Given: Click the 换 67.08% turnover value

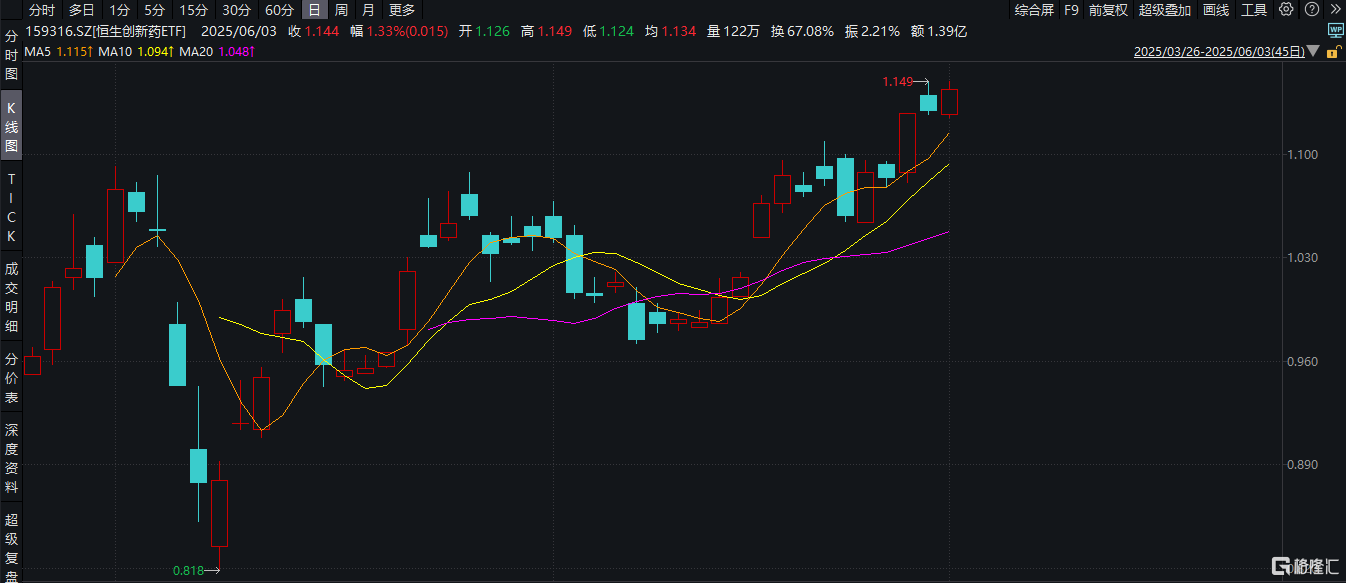Looking at the screenshot, I should [801, 31].
